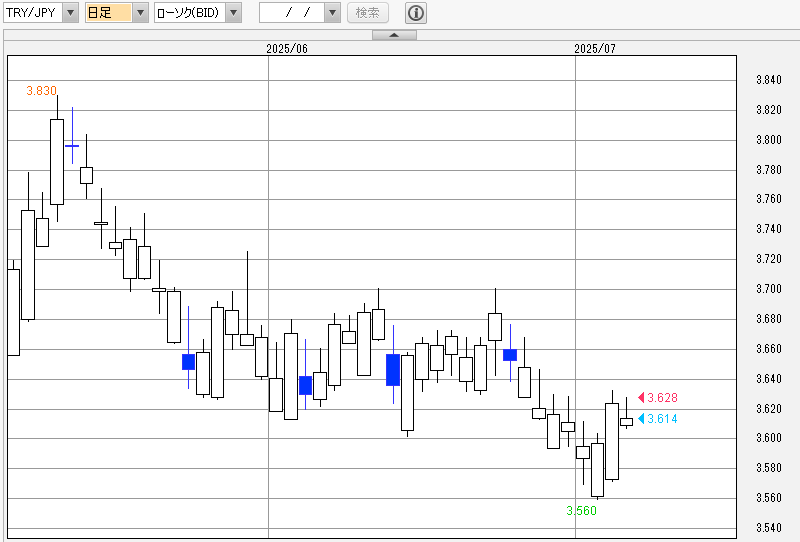
Task: Select the 日足 timeframe field
Action: coord(109,13)
